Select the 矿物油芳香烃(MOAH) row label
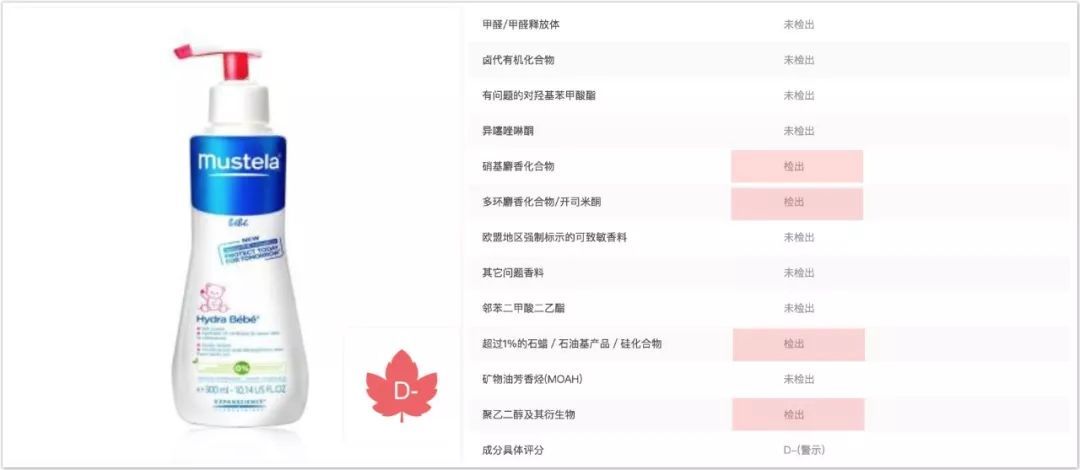 (528, 380)
